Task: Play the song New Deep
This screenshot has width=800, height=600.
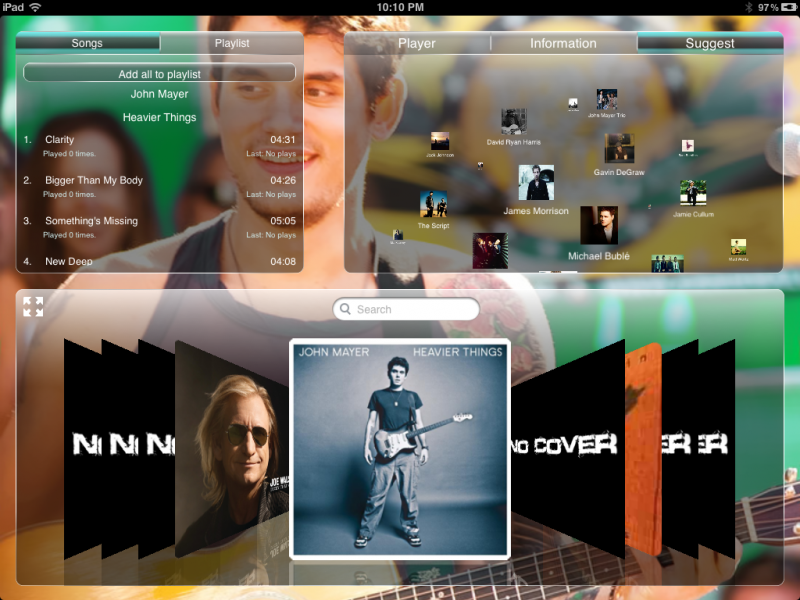Action: point(159,261)
